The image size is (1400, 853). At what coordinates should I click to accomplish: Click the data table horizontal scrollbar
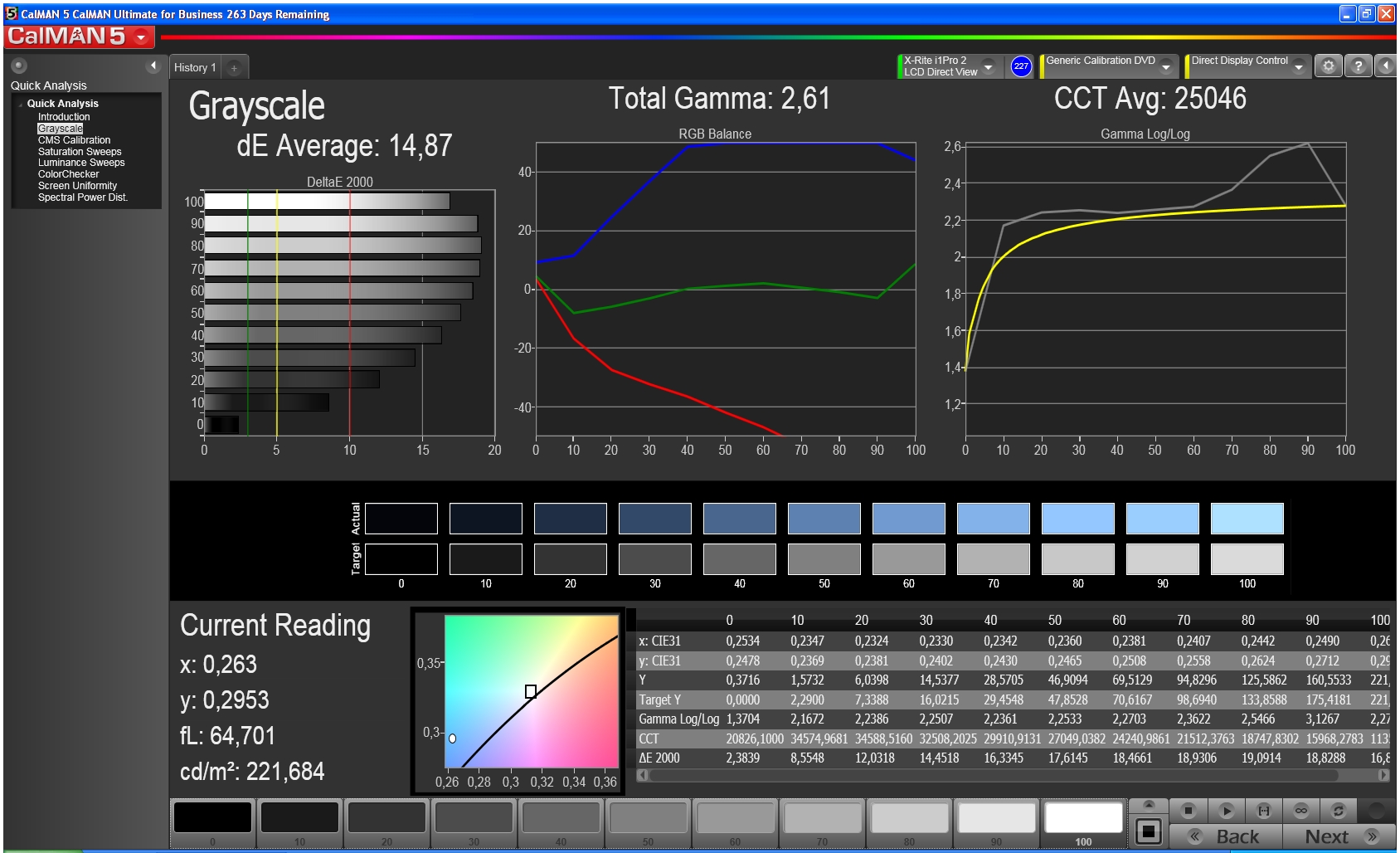994,776
